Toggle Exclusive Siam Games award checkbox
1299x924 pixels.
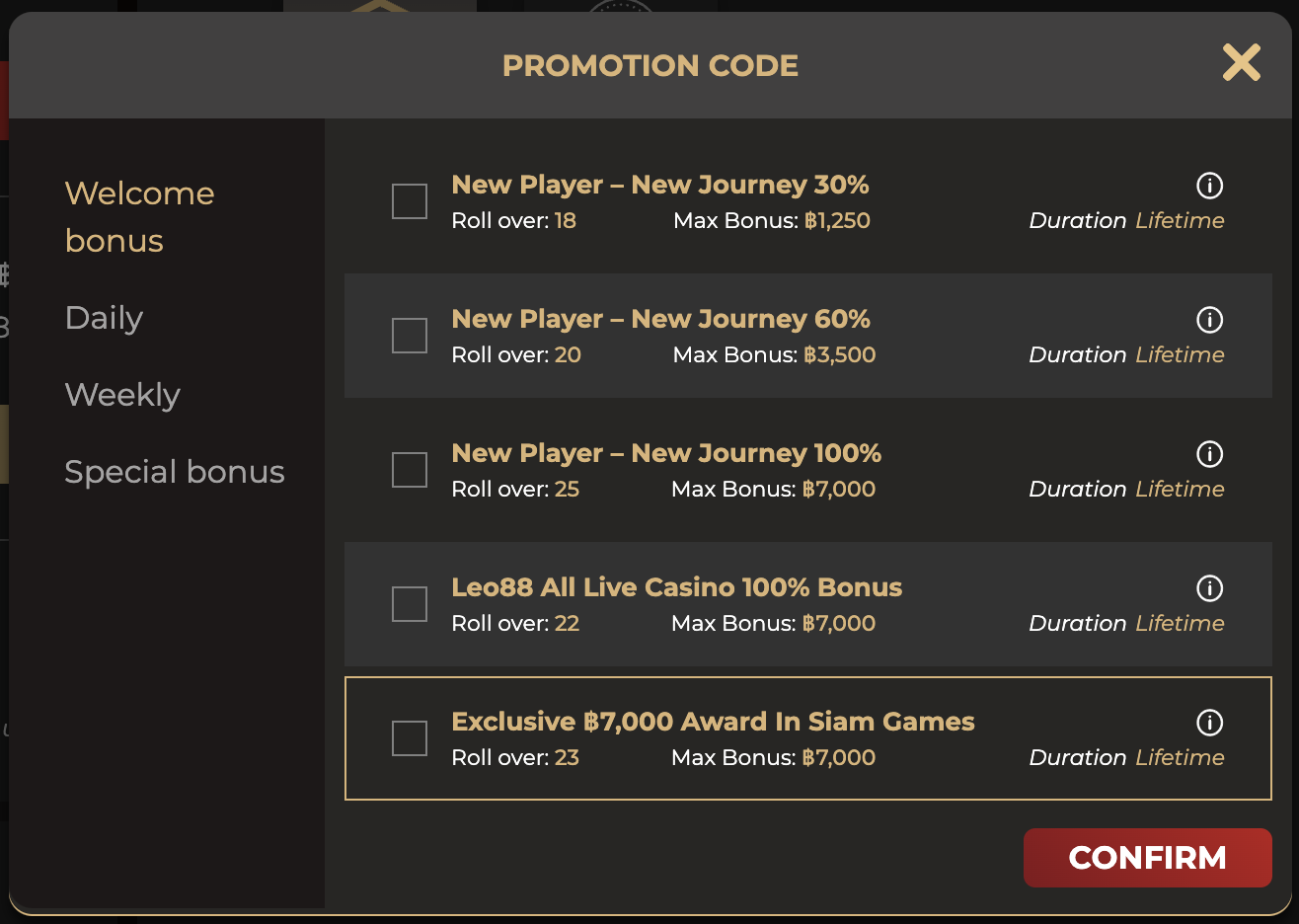(410, 738)
